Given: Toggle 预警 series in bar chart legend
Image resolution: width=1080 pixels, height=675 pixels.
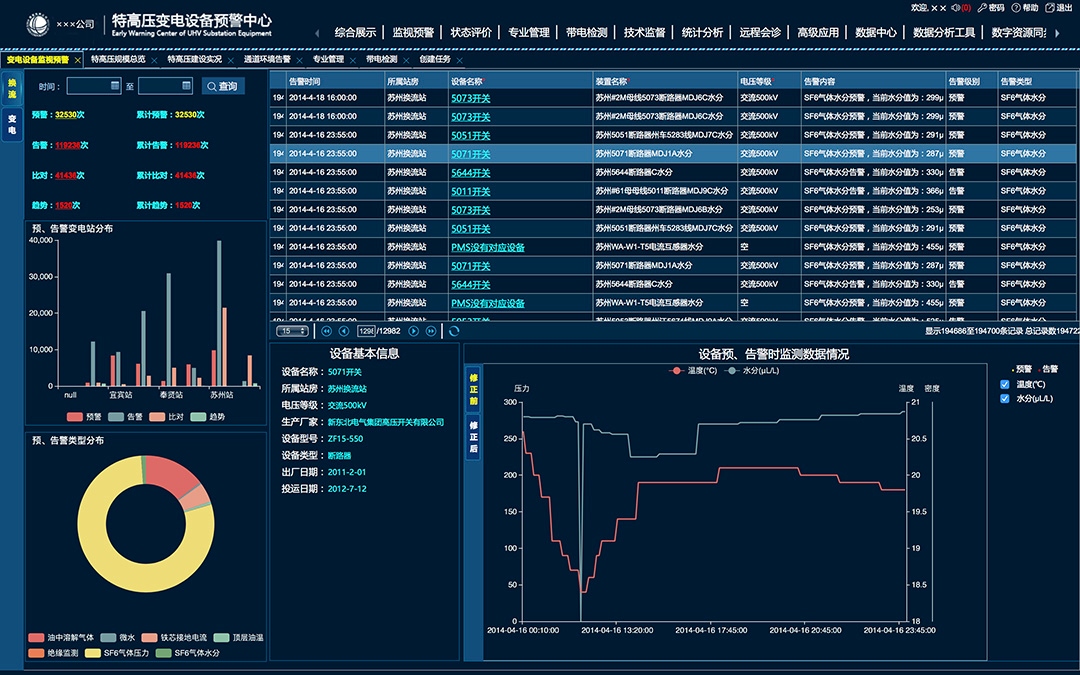Looking at the screenshot, I should [86, 416].
